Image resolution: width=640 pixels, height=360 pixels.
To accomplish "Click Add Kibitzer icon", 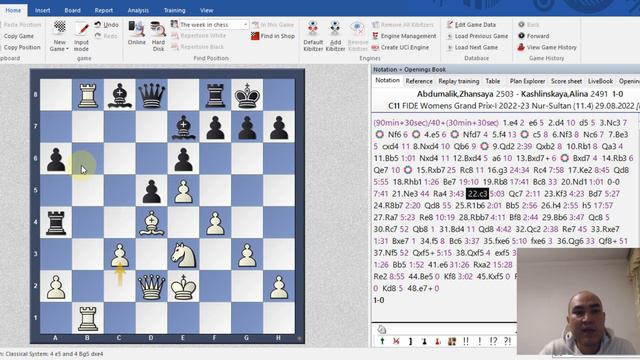I will (x=335, y=29).
